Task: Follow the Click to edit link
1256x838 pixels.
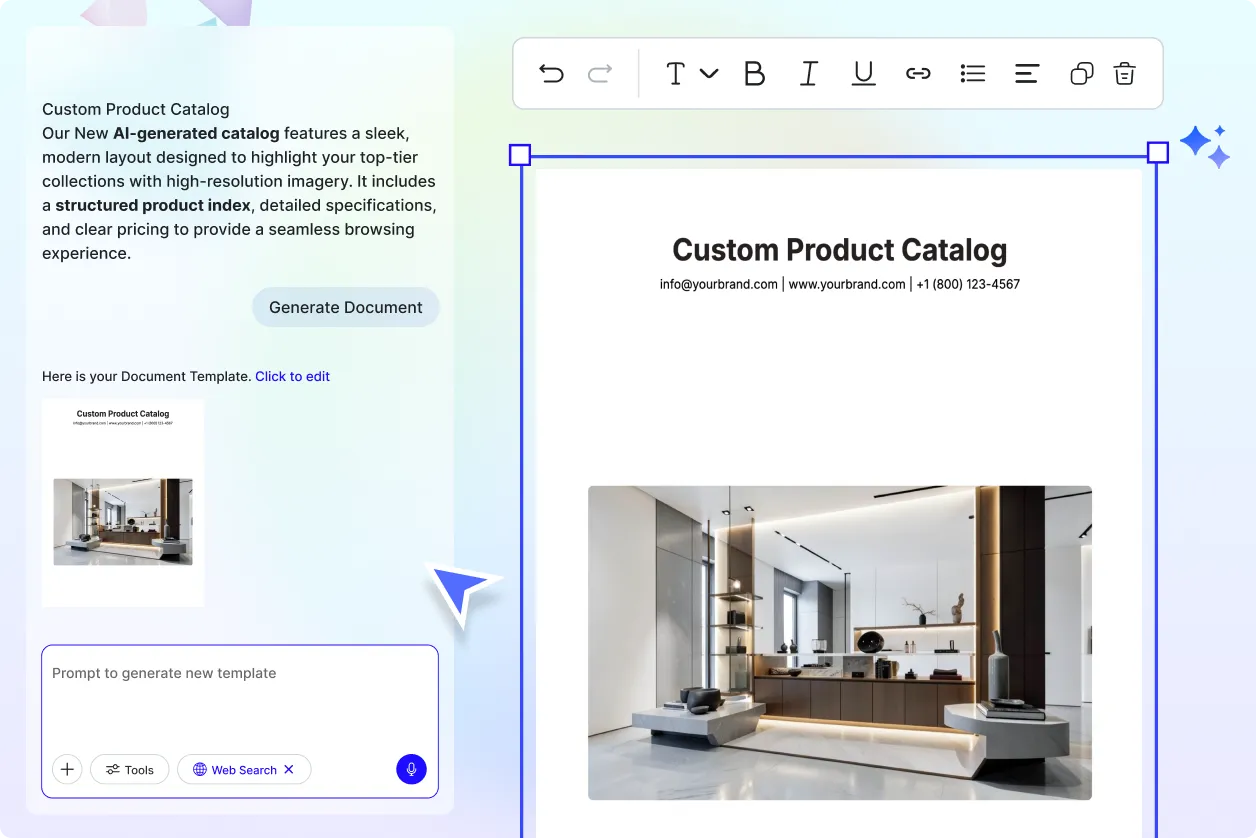Action: click(292, 376)
